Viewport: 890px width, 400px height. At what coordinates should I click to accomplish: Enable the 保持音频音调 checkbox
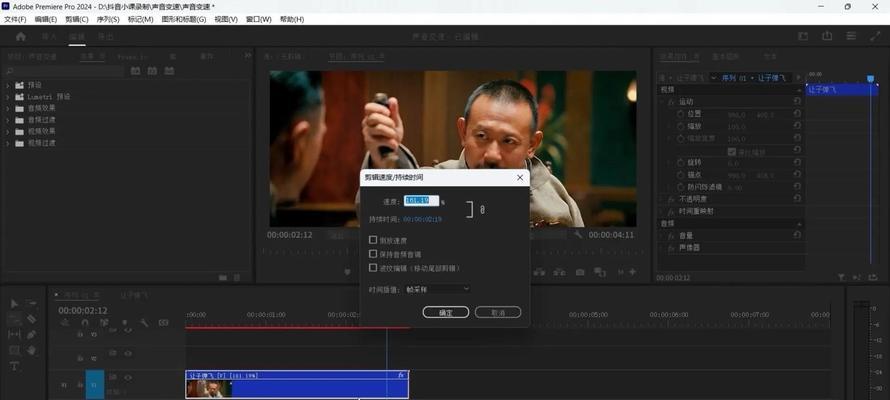pos(373,254)
